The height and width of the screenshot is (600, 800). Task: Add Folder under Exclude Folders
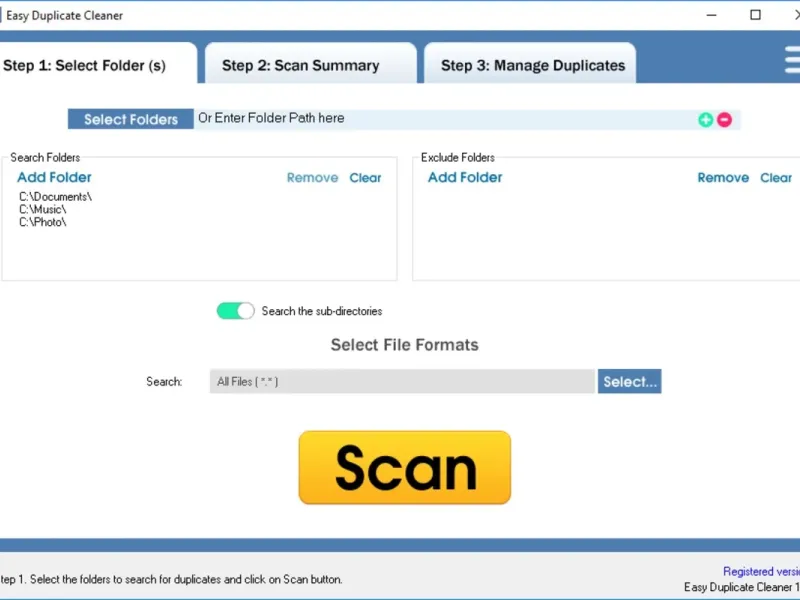tap(465, 178)
